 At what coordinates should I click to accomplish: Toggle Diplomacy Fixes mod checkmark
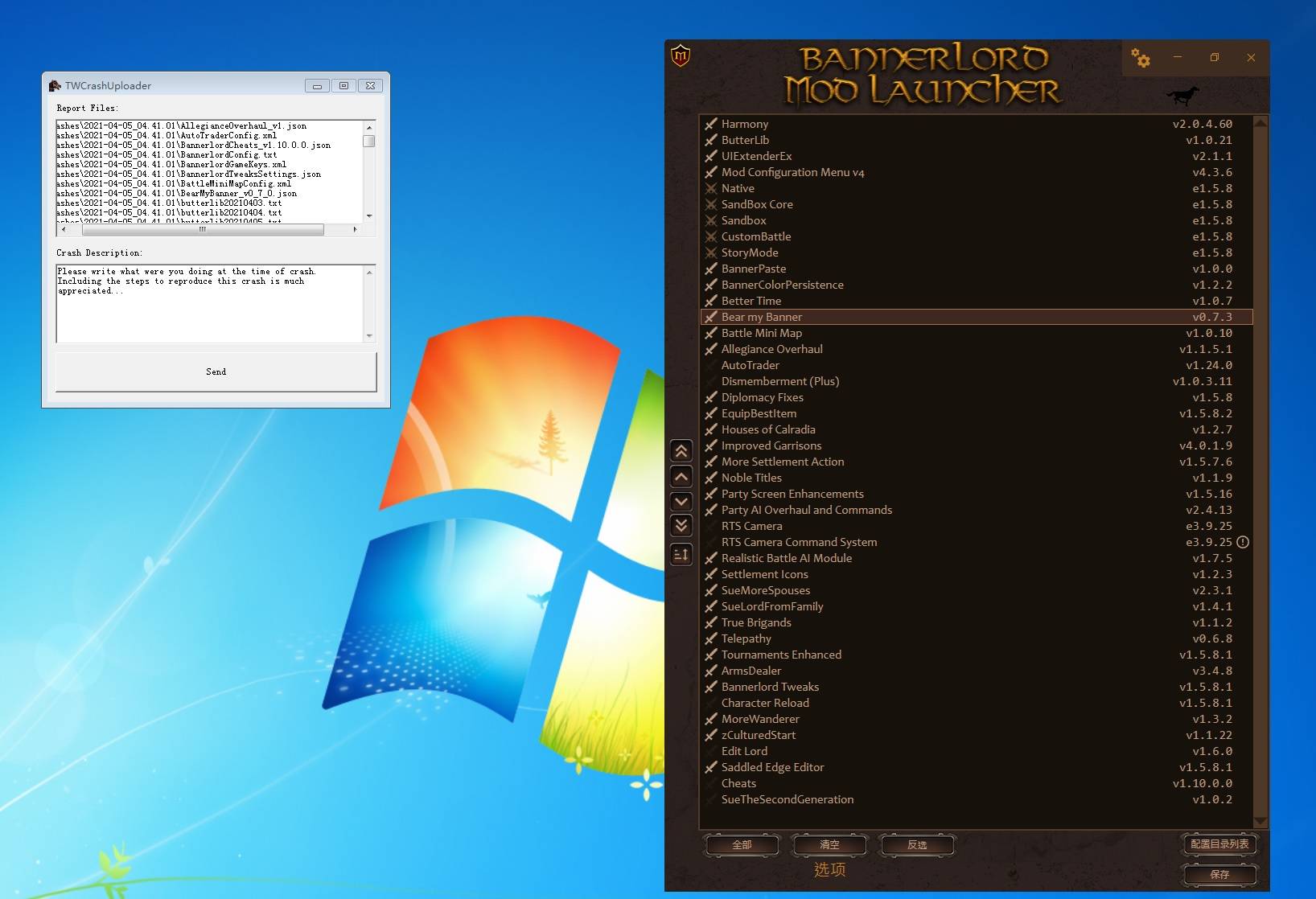point(711,397)
